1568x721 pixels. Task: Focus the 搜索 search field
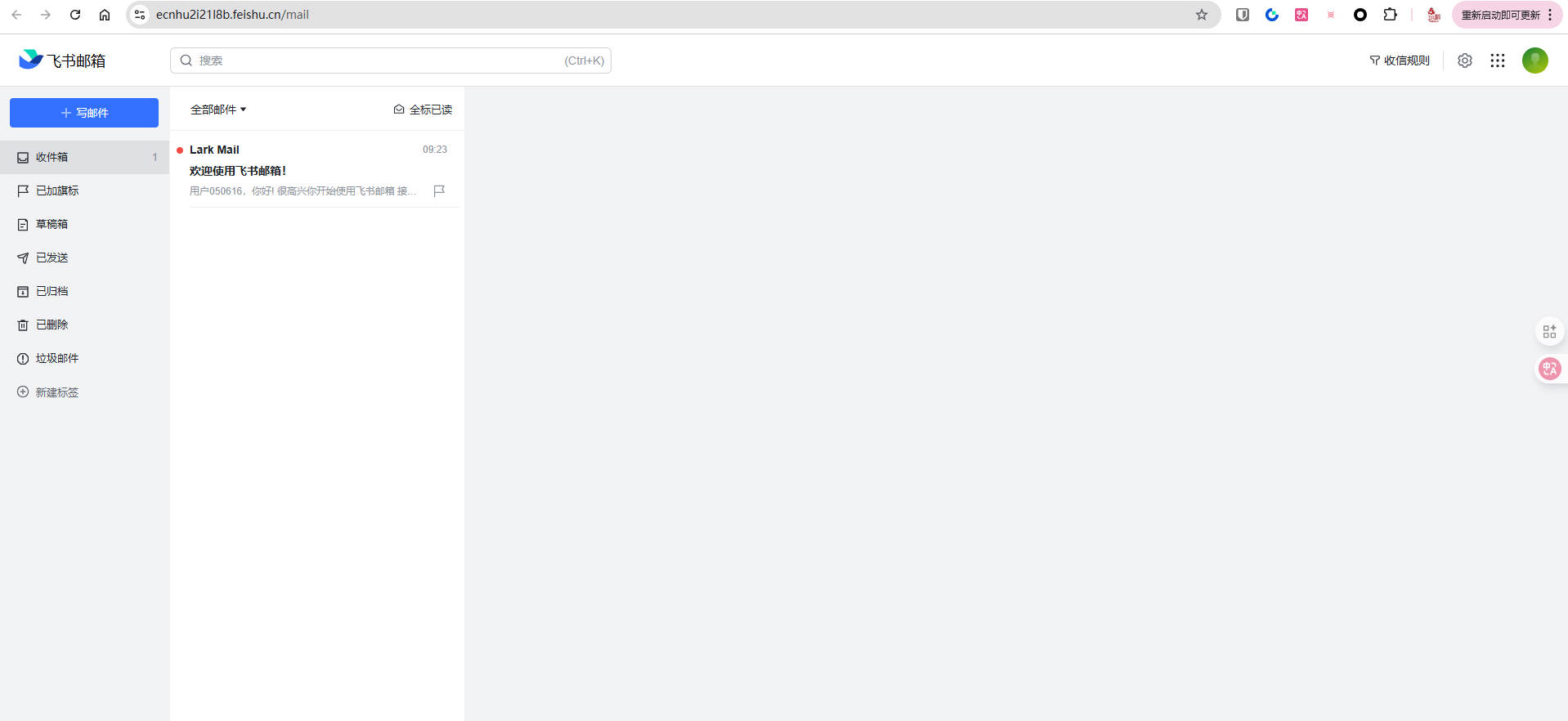point(391,60)
